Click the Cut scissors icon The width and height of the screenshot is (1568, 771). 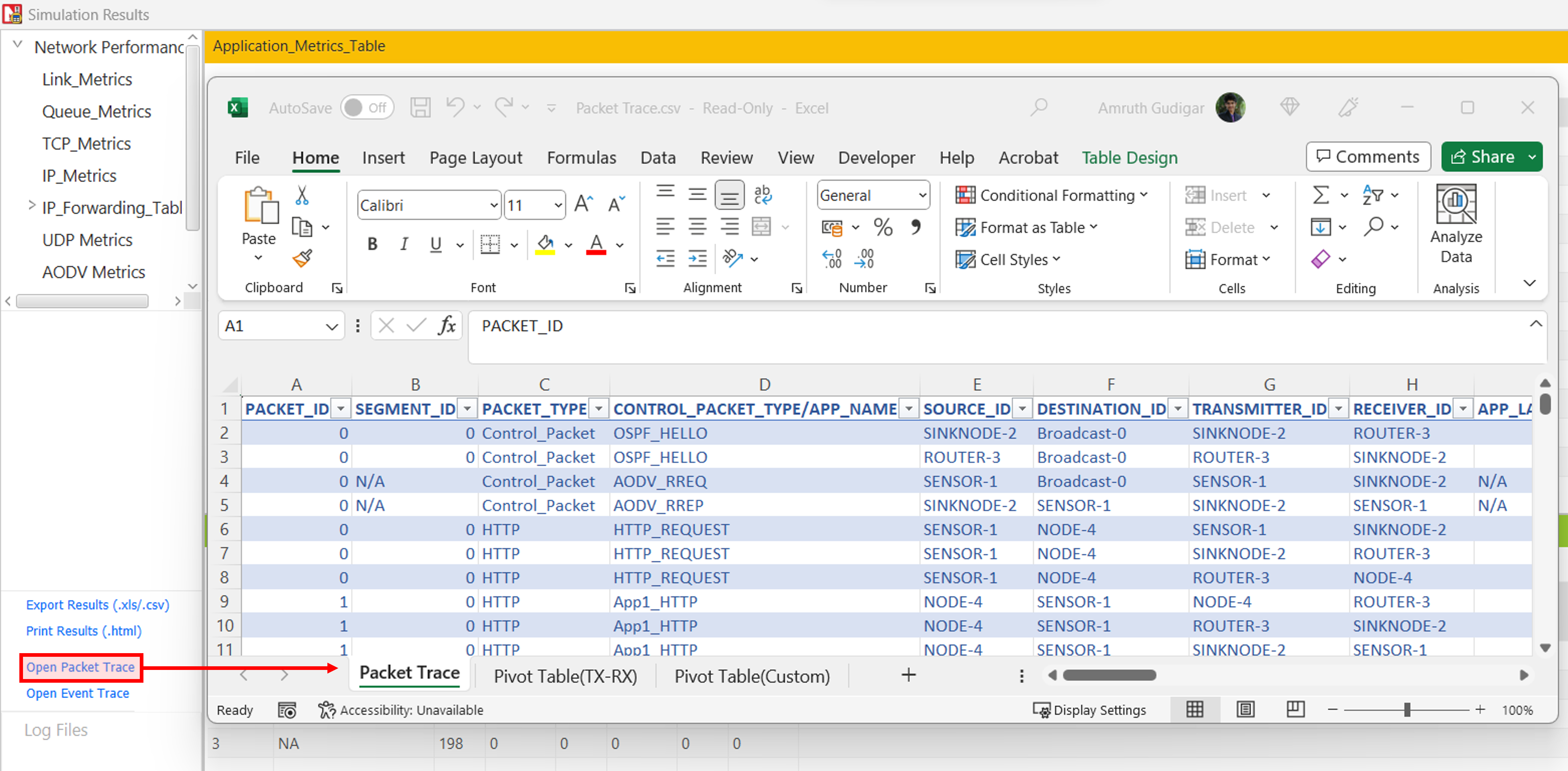point(302,196)
